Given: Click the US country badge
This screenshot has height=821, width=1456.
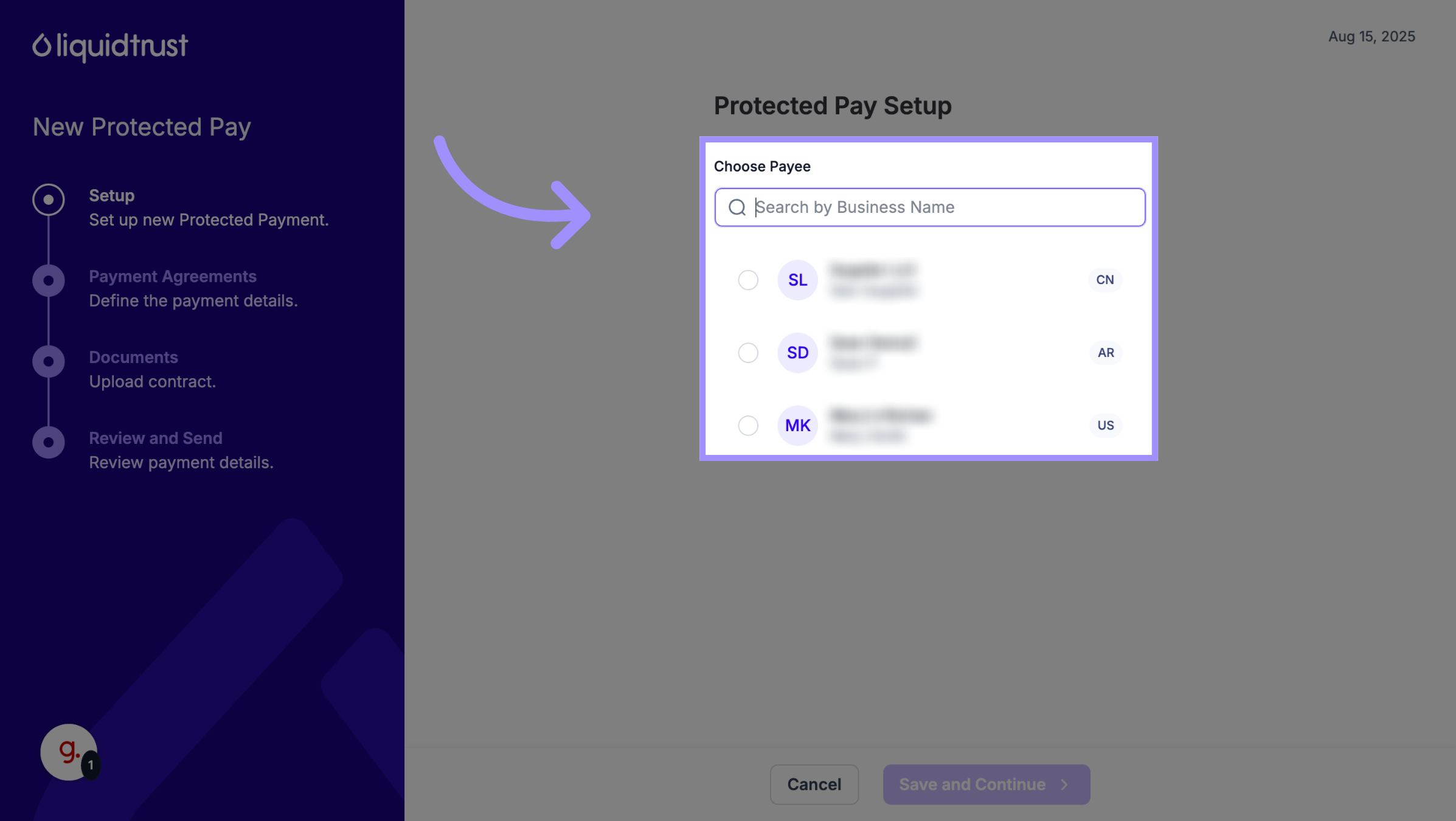Looking at the screenshot, I should click(x=1105, y=425).
